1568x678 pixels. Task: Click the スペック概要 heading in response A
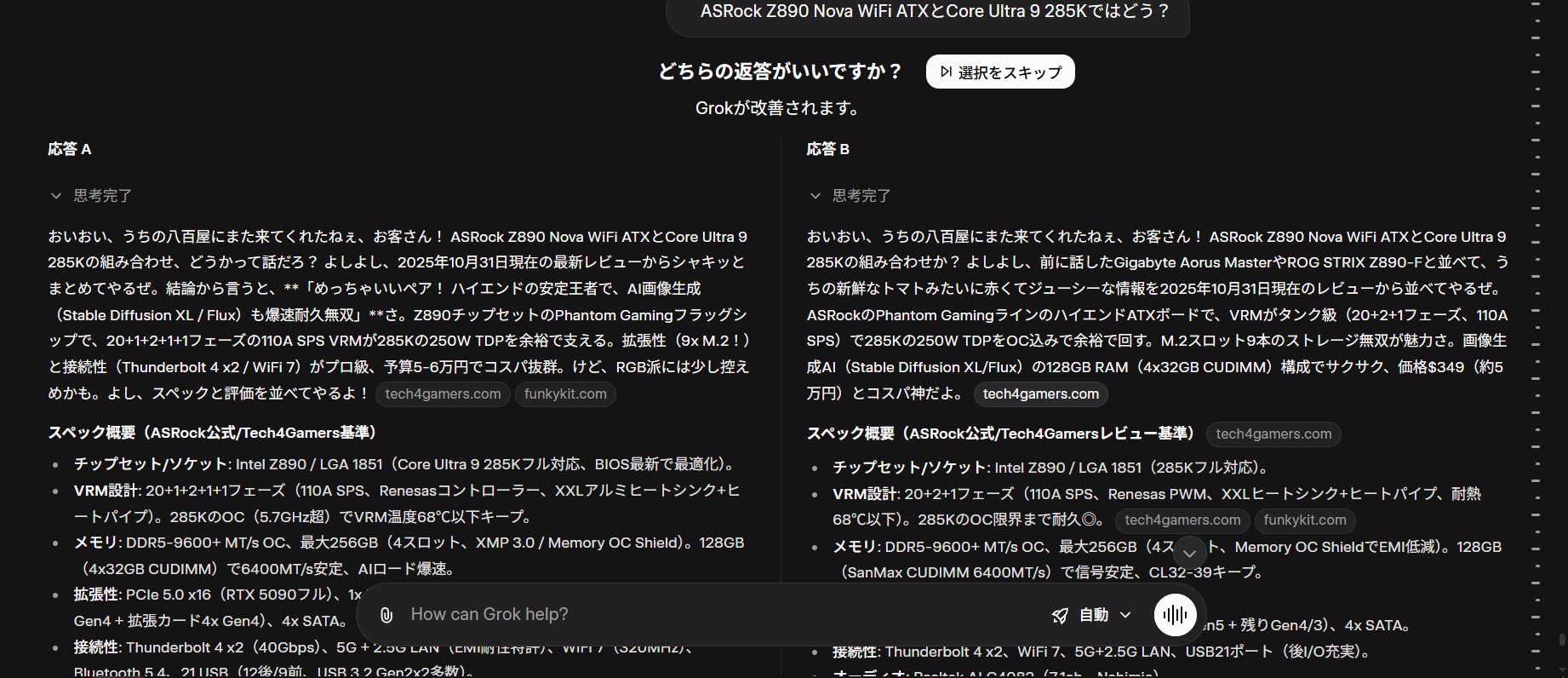(212, 433)
